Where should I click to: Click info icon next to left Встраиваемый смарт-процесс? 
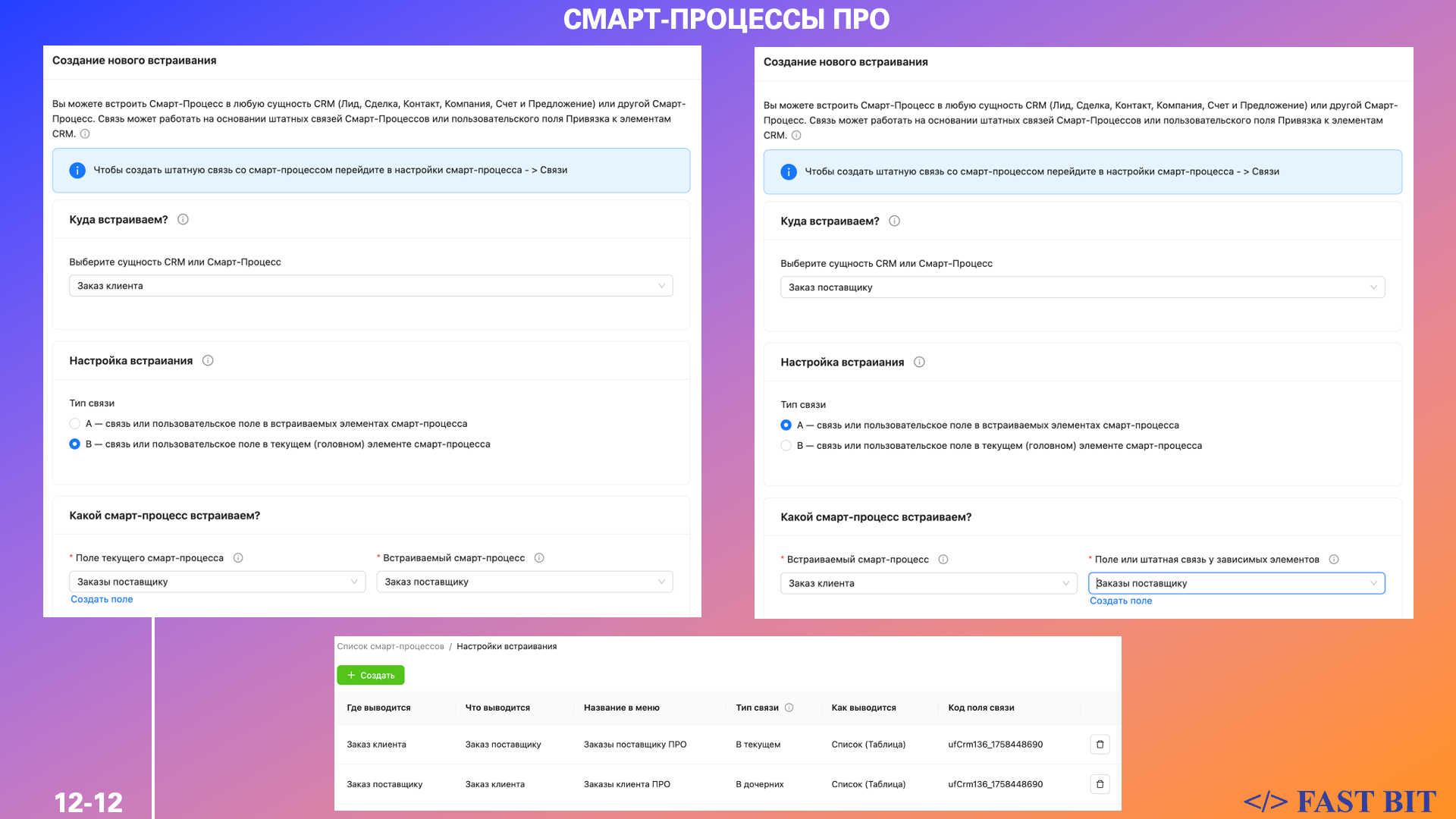539,558
